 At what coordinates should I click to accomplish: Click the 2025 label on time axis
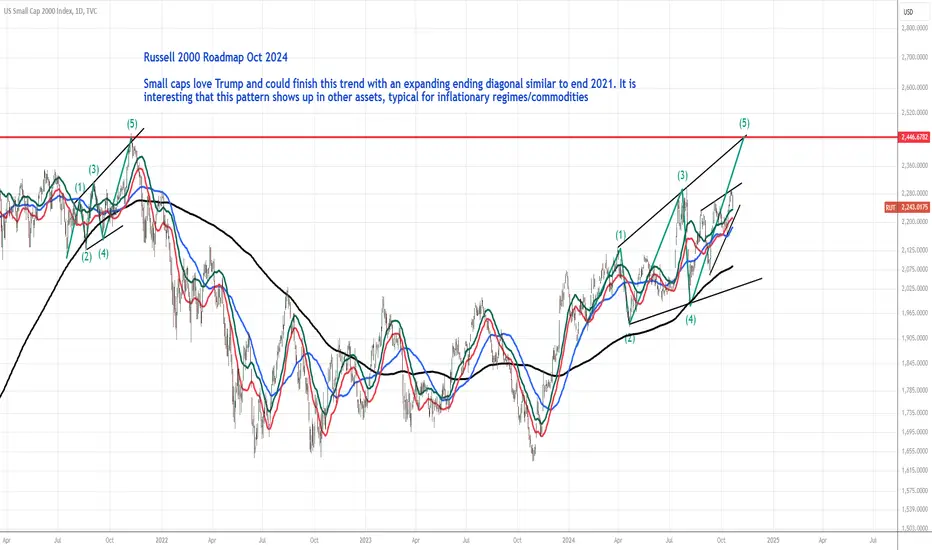773,540
